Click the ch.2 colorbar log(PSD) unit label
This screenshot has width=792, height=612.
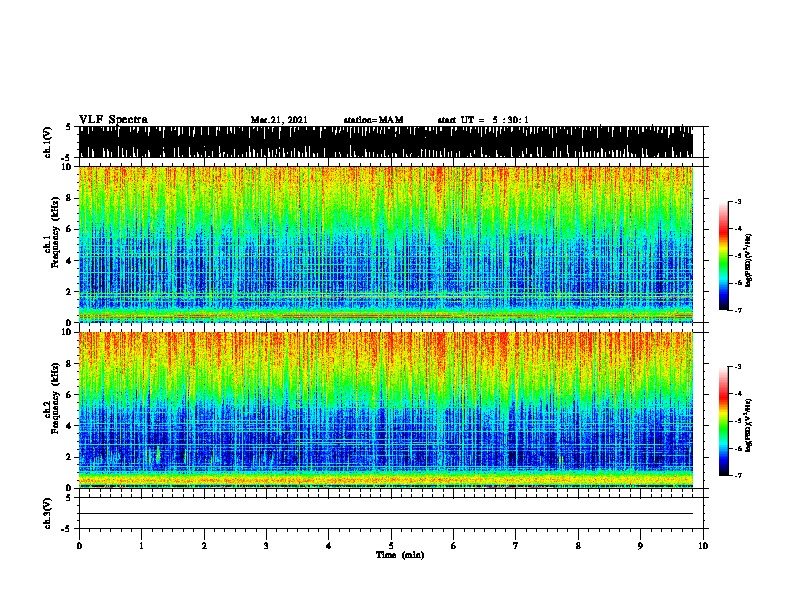pos(749,425)
